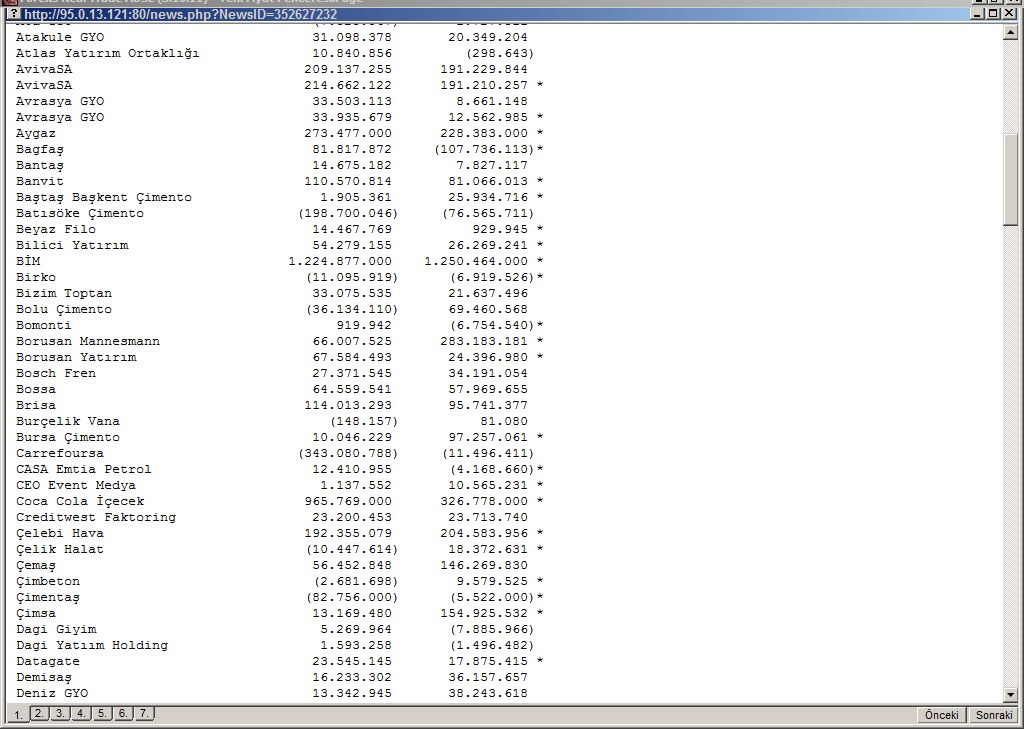
Task: Click the value 965.769.000
Action: [x=348, y=502]
